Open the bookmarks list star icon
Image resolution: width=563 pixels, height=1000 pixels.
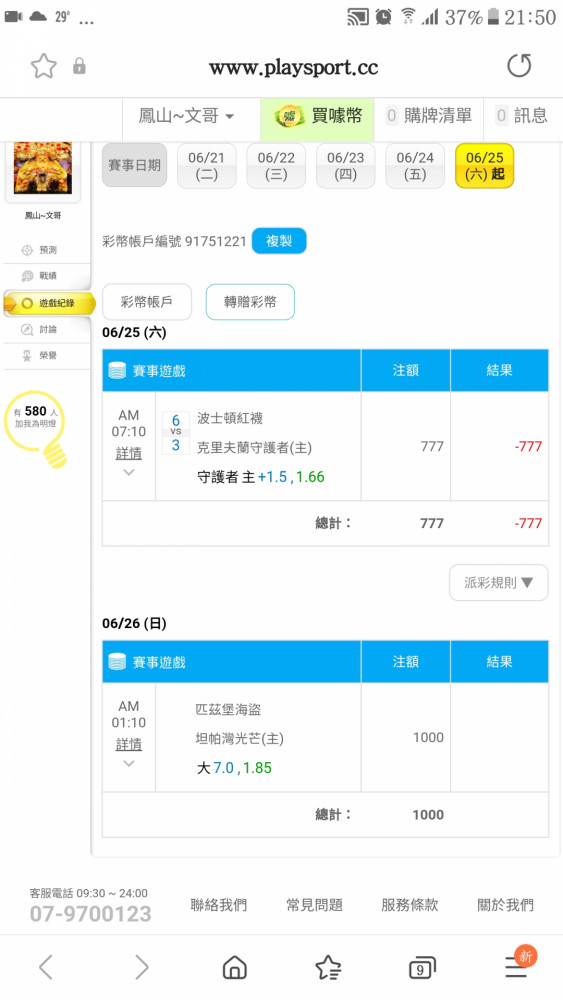[328, 967]
